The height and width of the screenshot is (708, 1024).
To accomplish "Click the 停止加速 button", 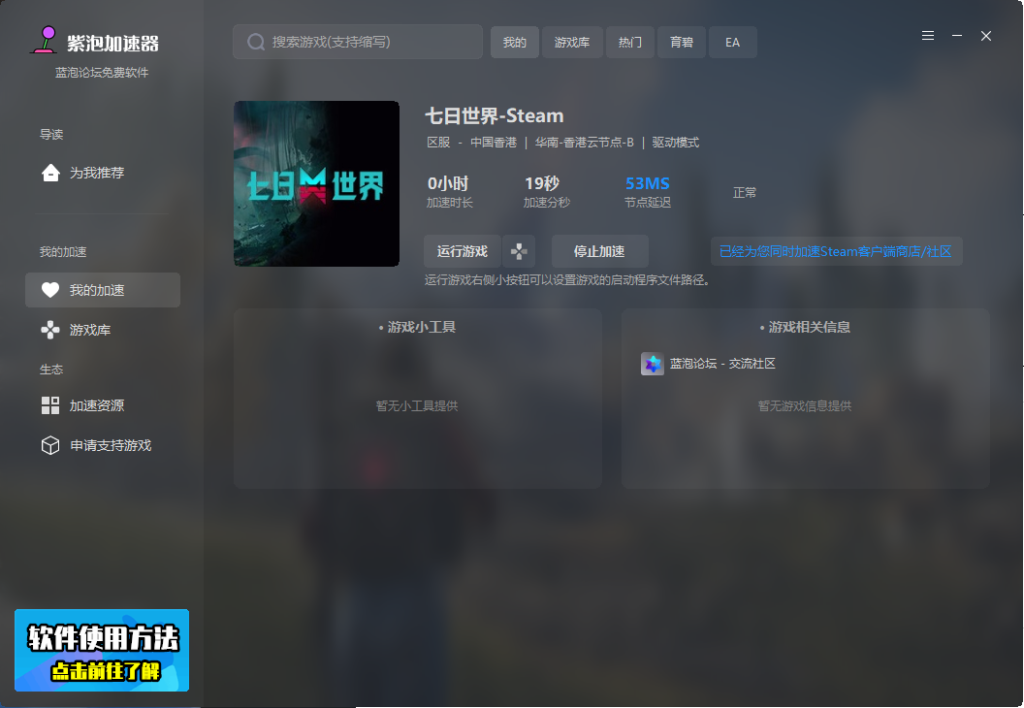I will tap(600, 251).
